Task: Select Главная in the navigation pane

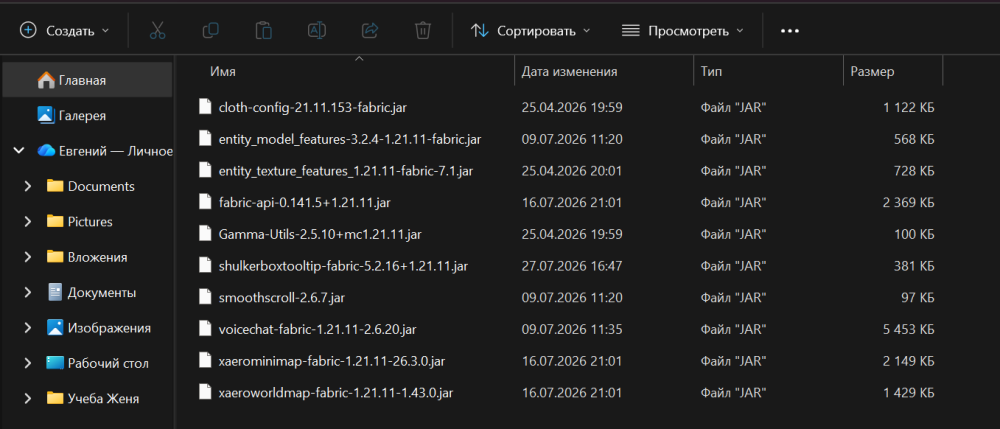Action: tap(87, 80)
